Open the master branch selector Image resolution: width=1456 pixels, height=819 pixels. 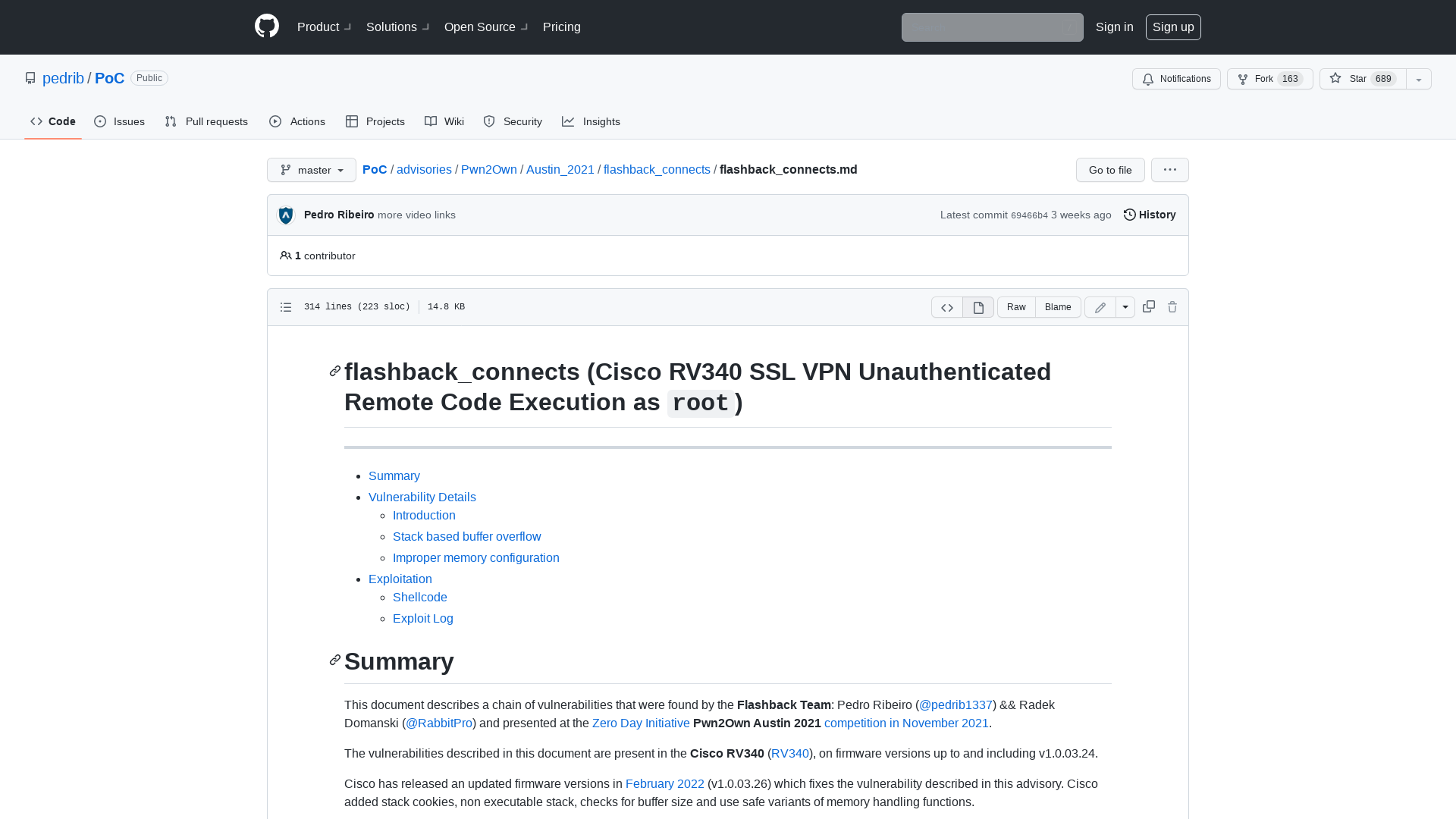point(312,170)
